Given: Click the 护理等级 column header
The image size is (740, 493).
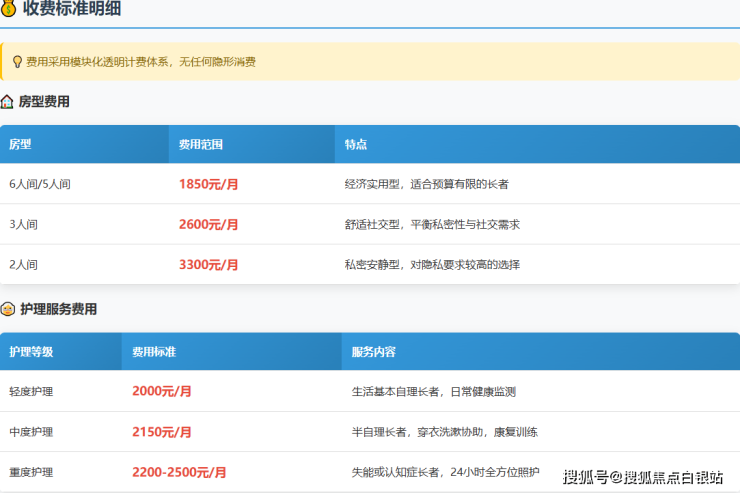Looking at the screenshot, I should (x=31, y=352).
